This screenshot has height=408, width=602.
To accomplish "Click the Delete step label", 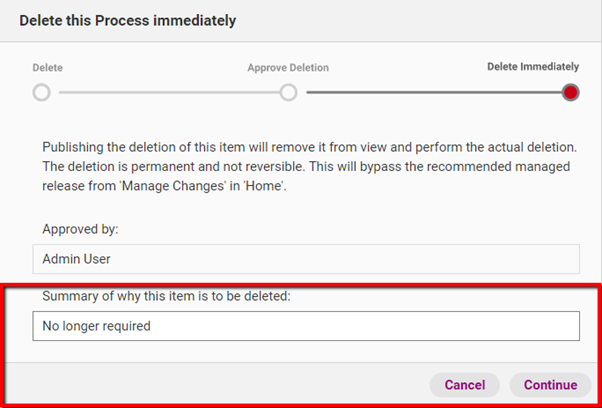I will click(x=48, y=68).
